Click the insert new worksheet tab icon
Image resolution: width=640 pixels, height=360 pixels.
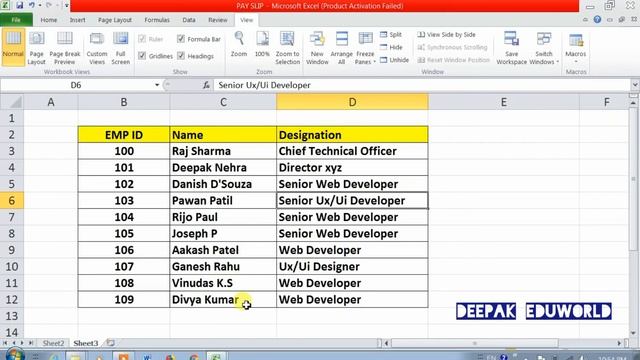coord(110,343)
